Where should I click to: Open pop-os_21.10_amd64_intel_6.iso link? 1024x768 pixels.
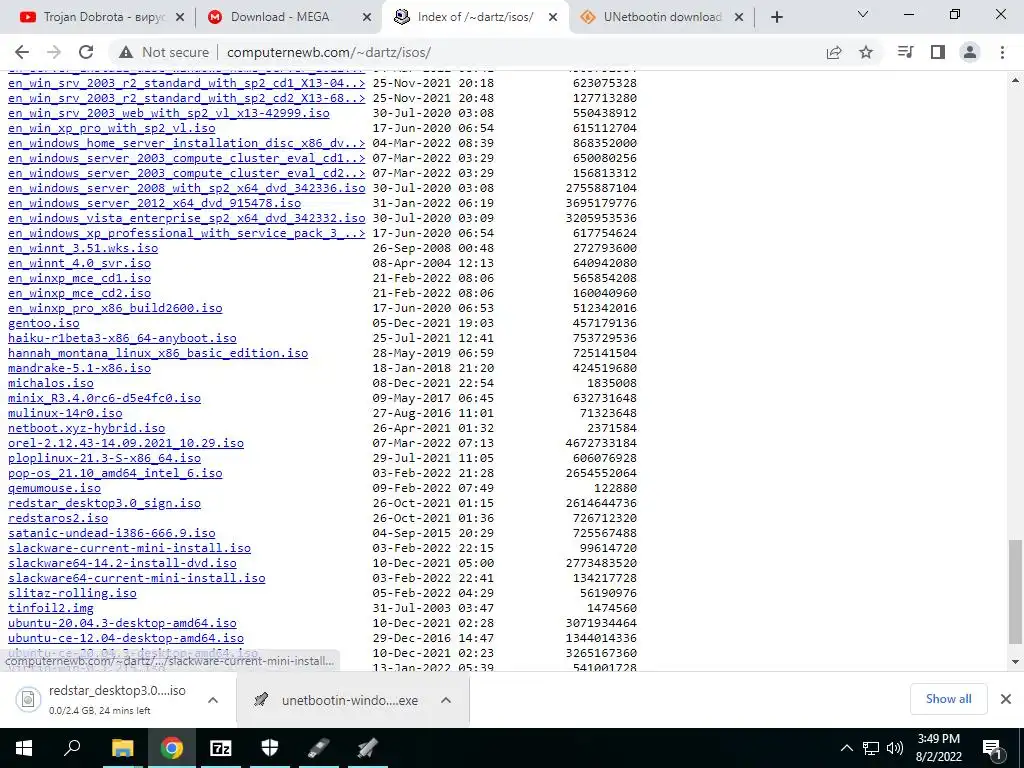click(x=115, y=473)
